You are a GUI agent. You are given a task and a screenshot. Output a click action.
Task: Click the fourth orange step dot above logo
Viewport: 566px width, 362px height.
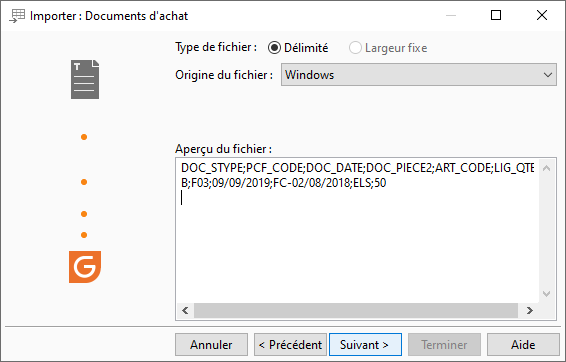point(84,235)
